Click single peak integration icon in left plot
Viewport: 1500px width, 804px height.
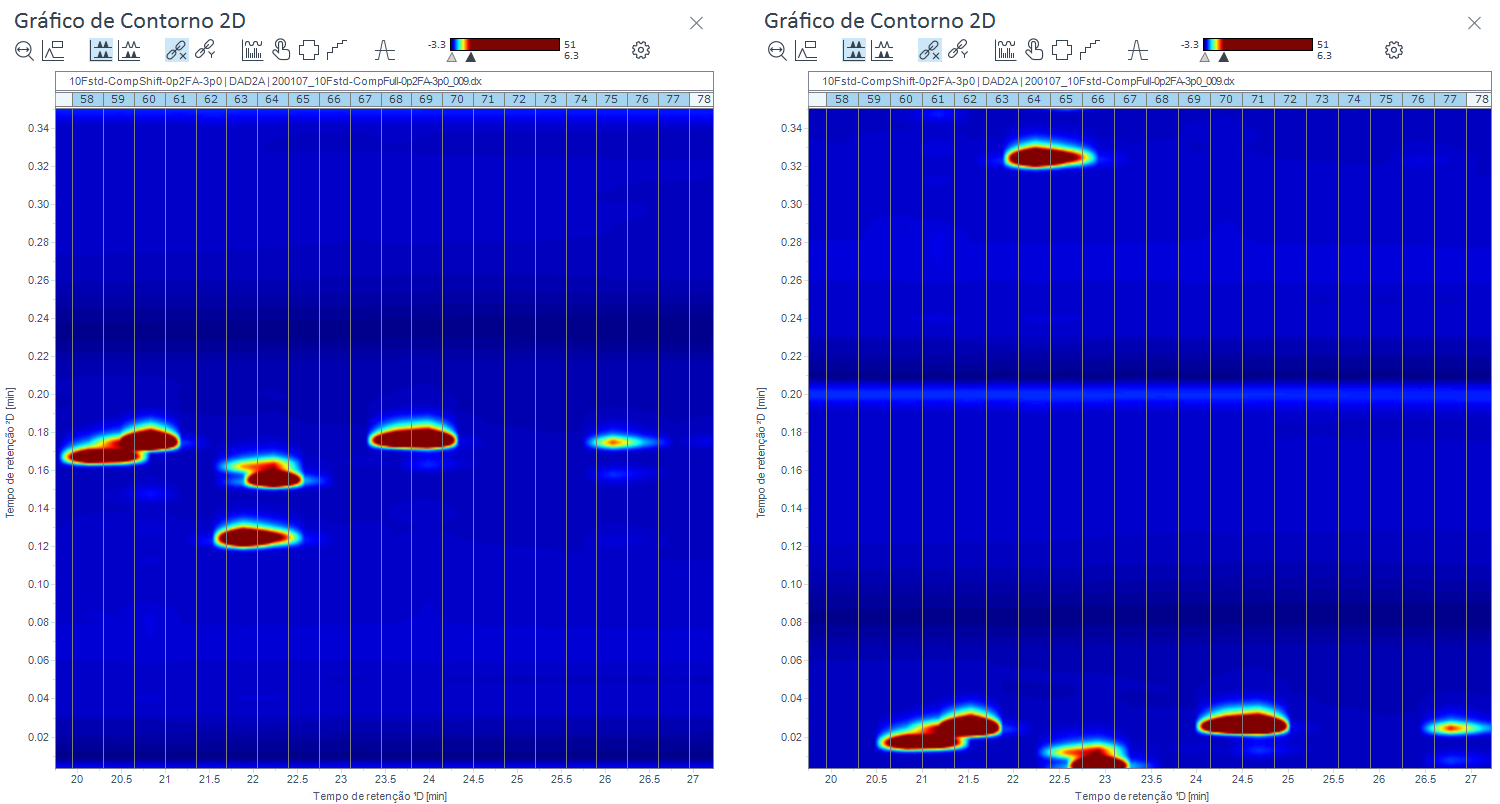tap(384, 49)
